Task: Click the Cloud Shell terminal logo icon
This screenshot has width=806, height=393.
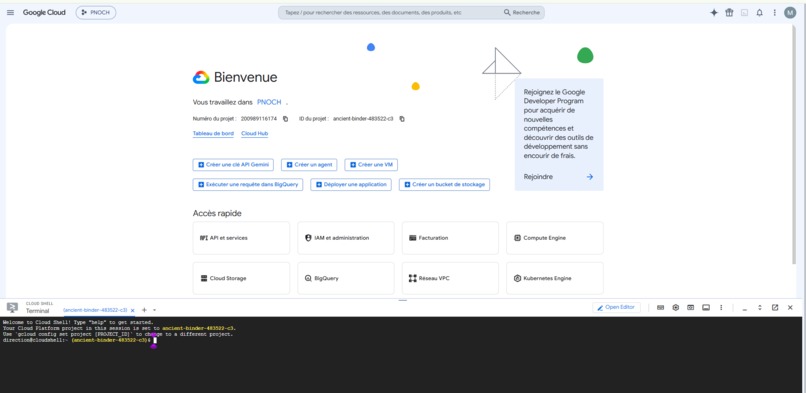Action: click(12, 307)
